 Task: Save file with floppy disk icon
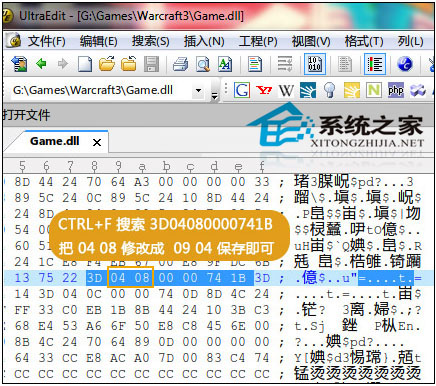click(152, 64)
